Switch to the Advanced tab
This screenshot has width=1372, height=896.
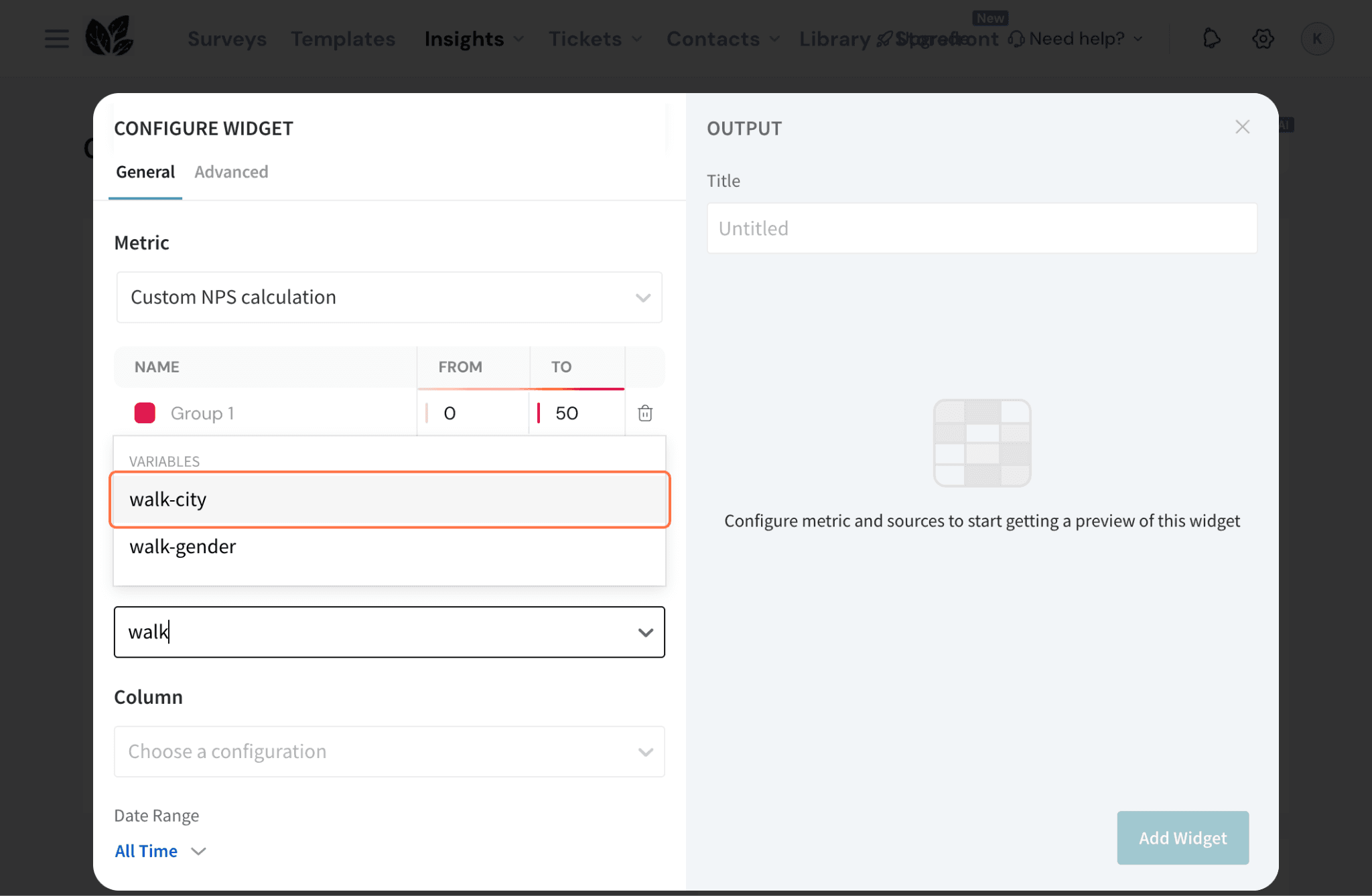coord(231,172)
